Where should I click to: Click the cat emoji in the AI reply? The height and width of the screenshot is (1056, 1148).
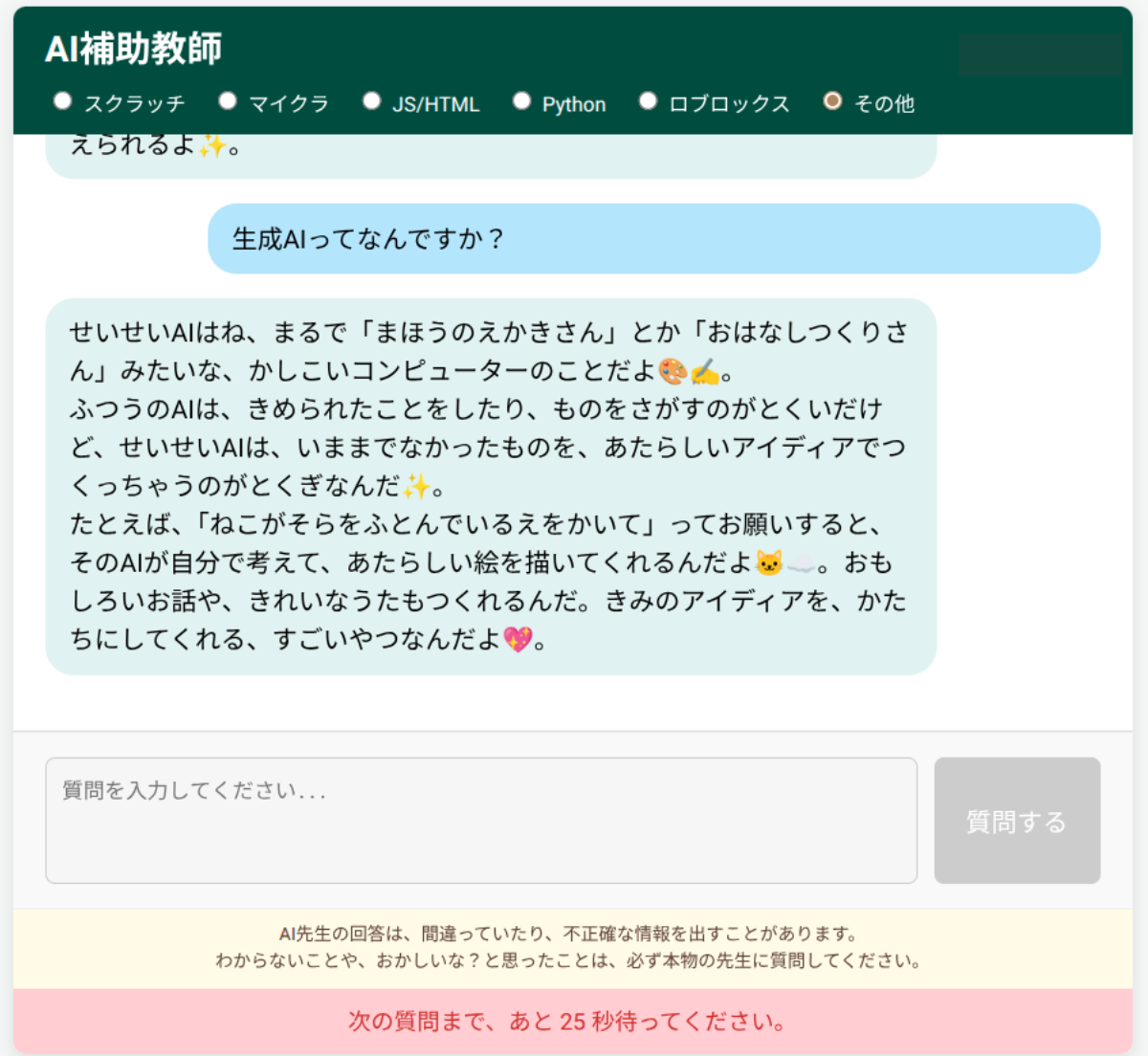[x=769, y=562]
